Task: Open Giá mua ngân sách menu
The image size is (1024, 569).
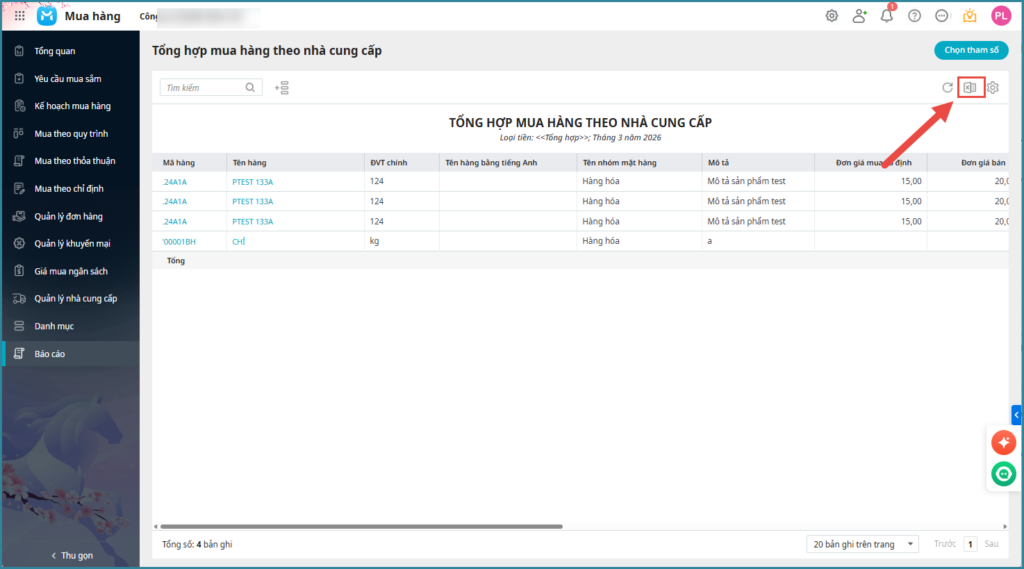Action: click(71, 271)
